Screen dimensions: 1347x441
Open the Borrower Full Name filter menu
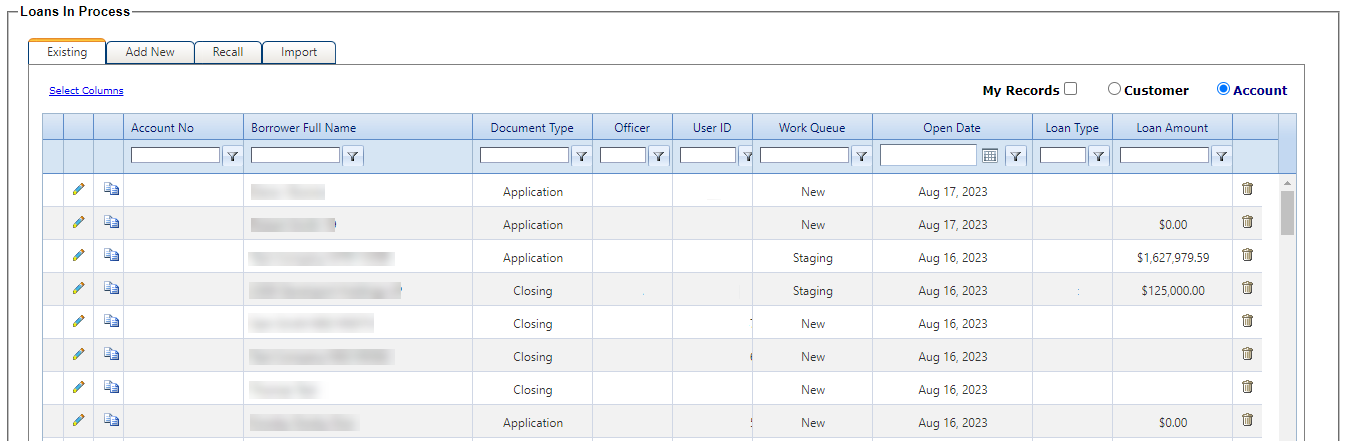click(x=353, y=156)
